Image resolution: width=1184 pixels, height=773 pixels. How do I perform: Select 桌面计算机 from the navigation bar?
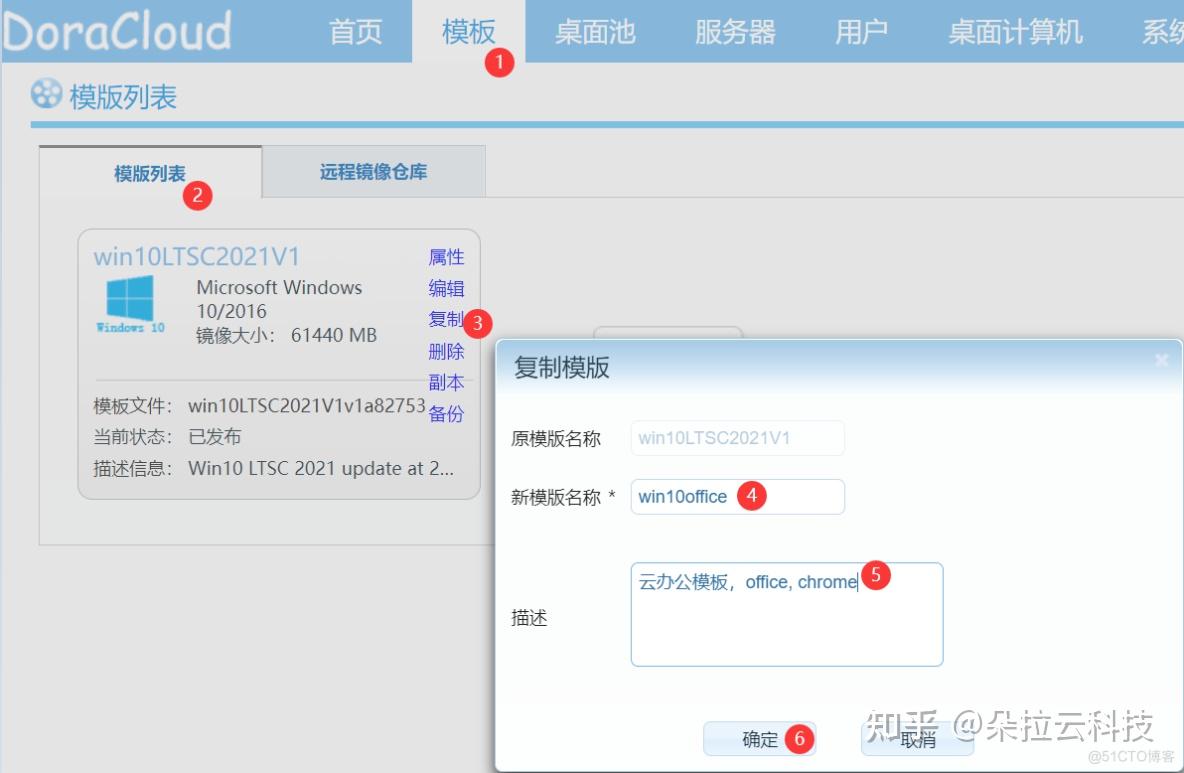tap(1014, 31)
